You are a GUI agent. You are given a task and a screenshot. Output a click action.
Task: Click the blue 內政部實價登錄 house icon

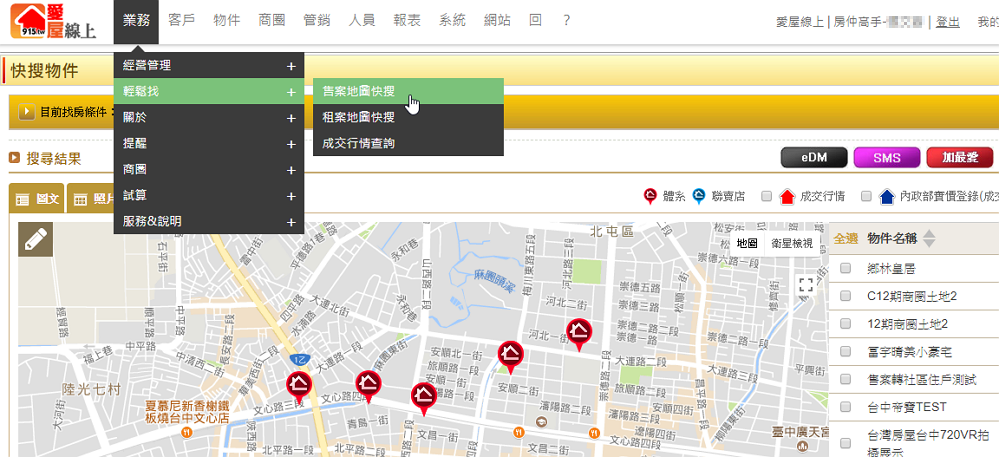click(886, 197)
